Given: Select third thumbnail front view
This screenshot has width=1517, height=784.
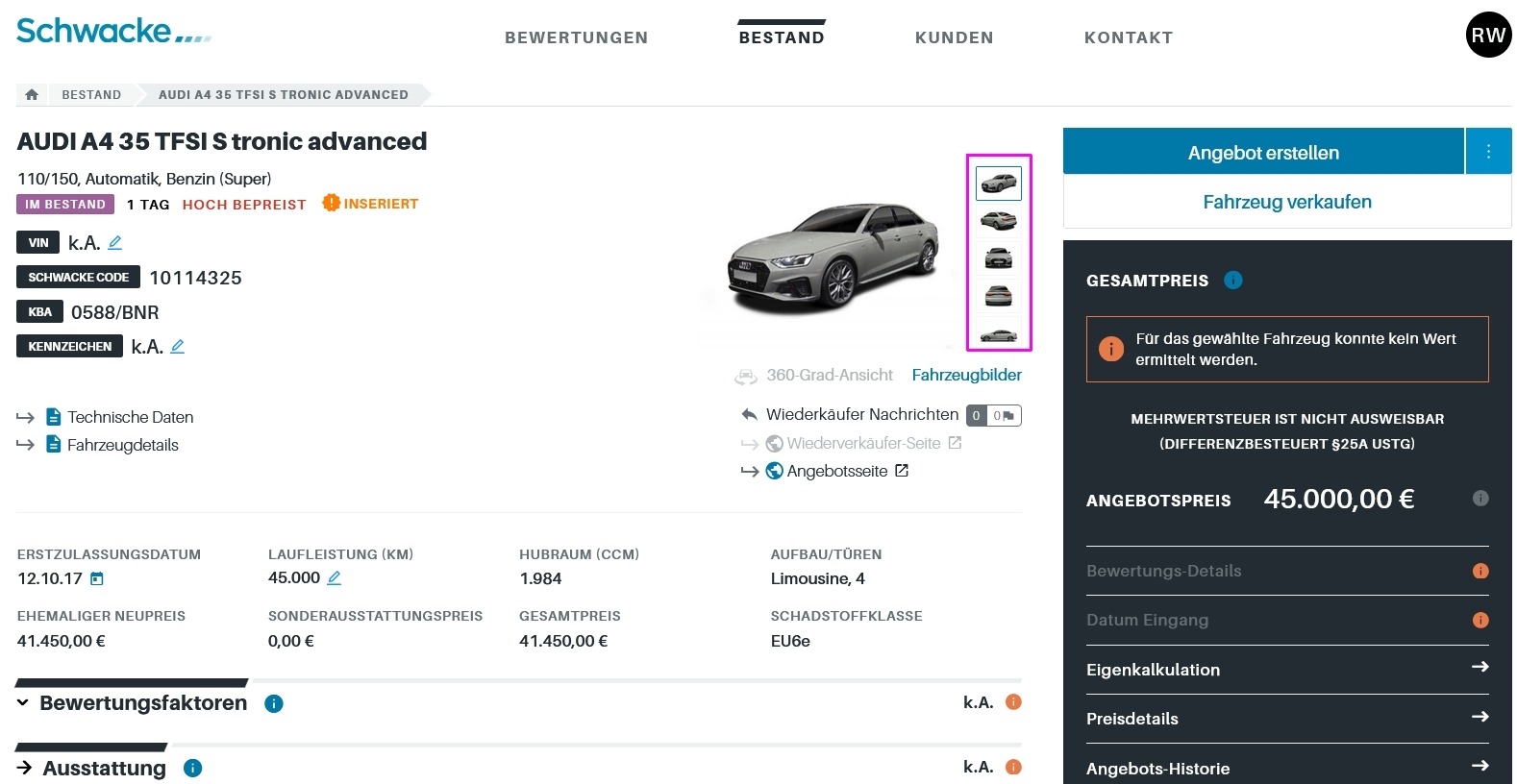Looking at the screenshot, I should (x=999, y=257).
